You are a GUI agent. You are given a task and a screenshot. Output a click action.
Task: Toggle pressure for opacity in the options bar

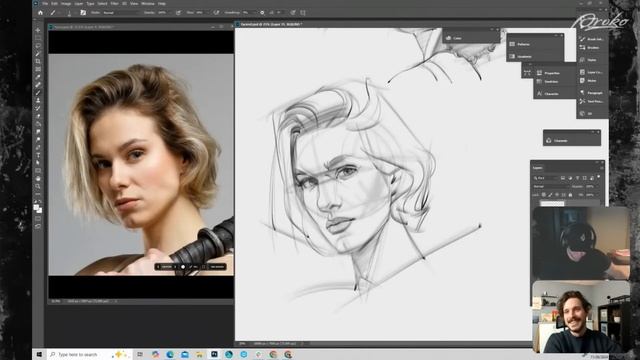(x=178, y=13)
